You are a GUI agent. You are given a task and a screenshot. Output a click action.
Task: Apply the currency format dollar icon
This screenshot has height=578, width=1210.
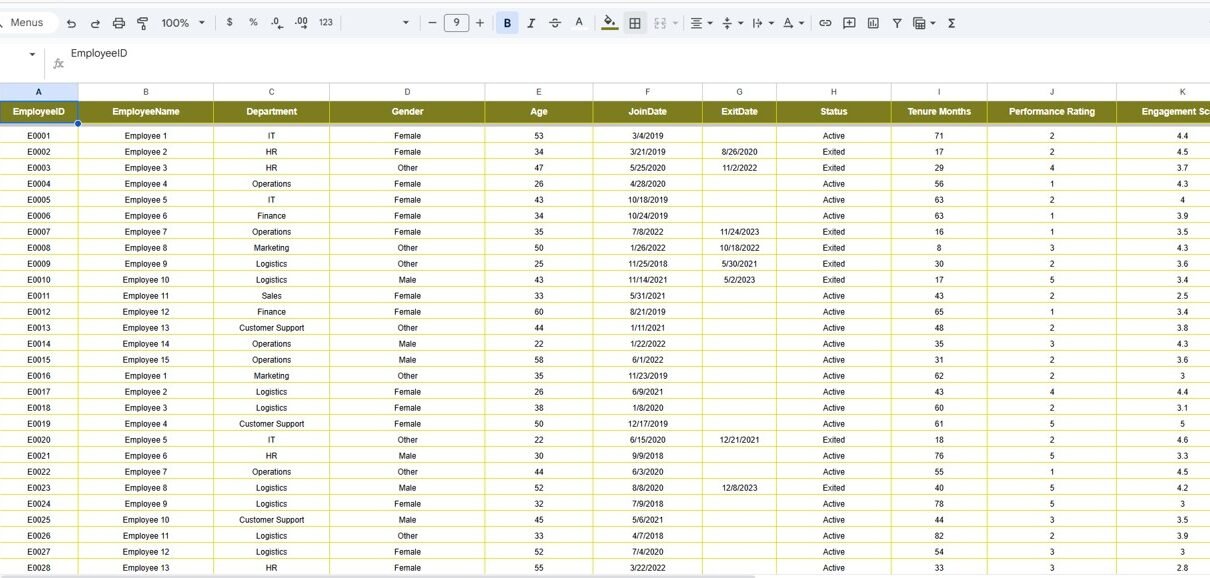230,23
